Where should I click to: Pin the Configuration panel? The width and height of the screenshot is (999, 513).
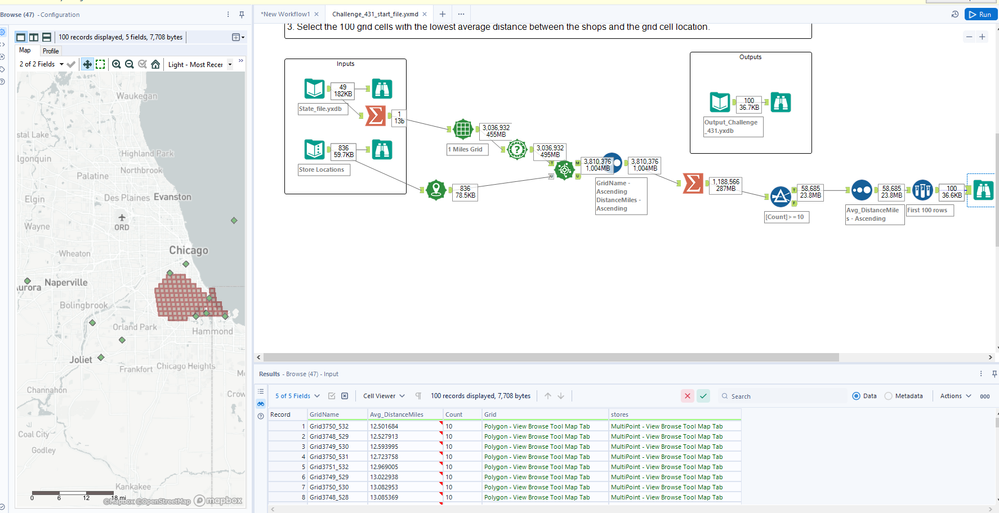click(241, 14)
